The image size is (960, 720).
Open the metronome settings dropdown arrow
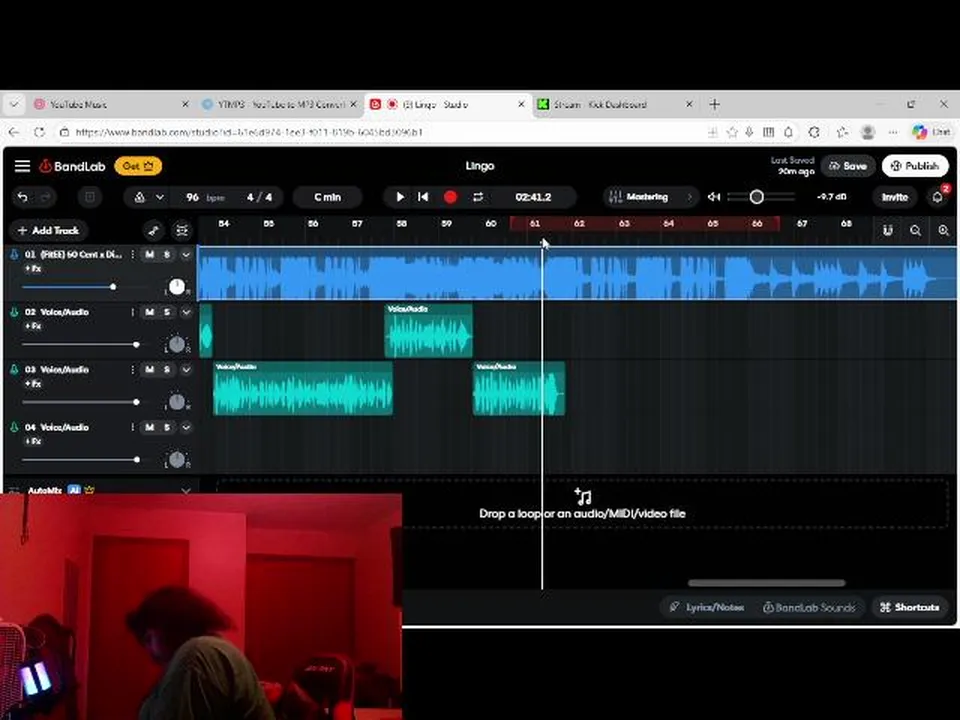point(160,197)
